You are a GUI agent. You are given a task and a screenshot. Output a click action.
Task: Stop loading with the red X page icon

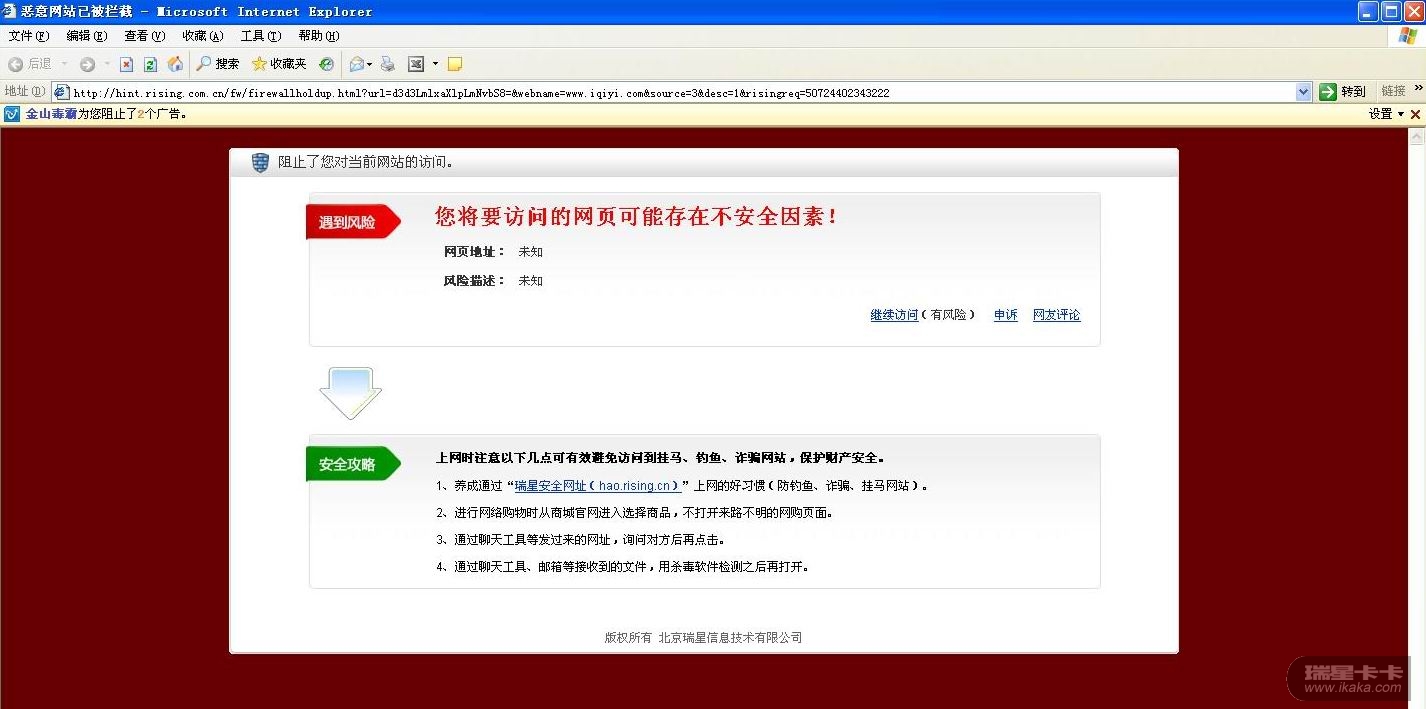[x=127, y=64]
